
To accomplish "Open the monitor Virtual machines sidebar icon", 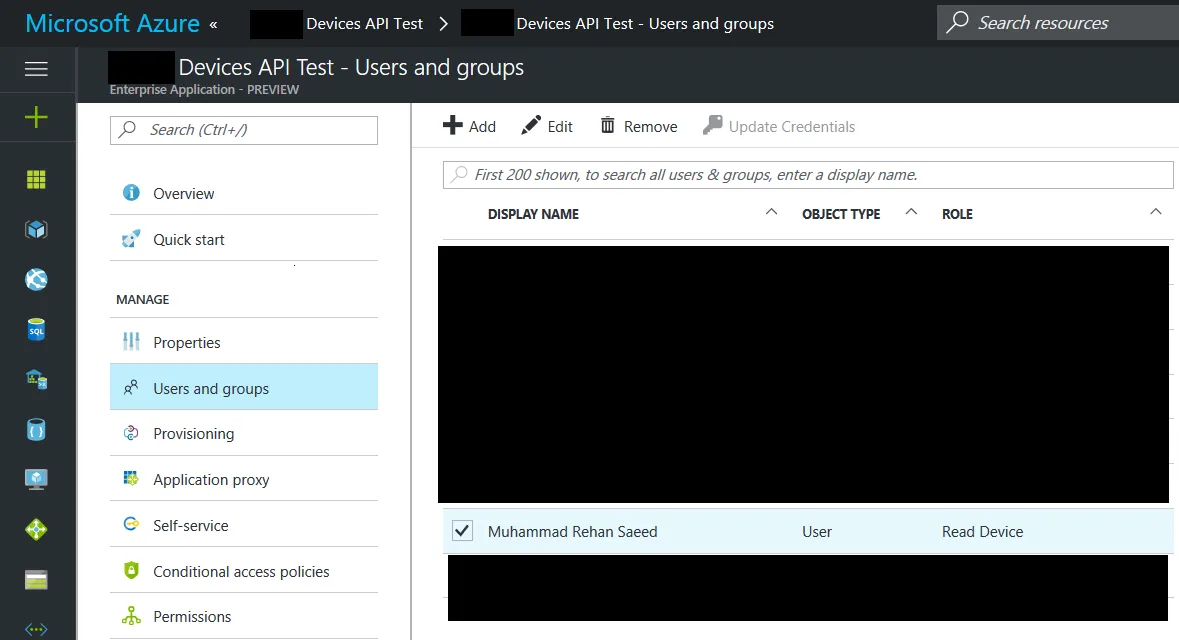I will point(36,479).
